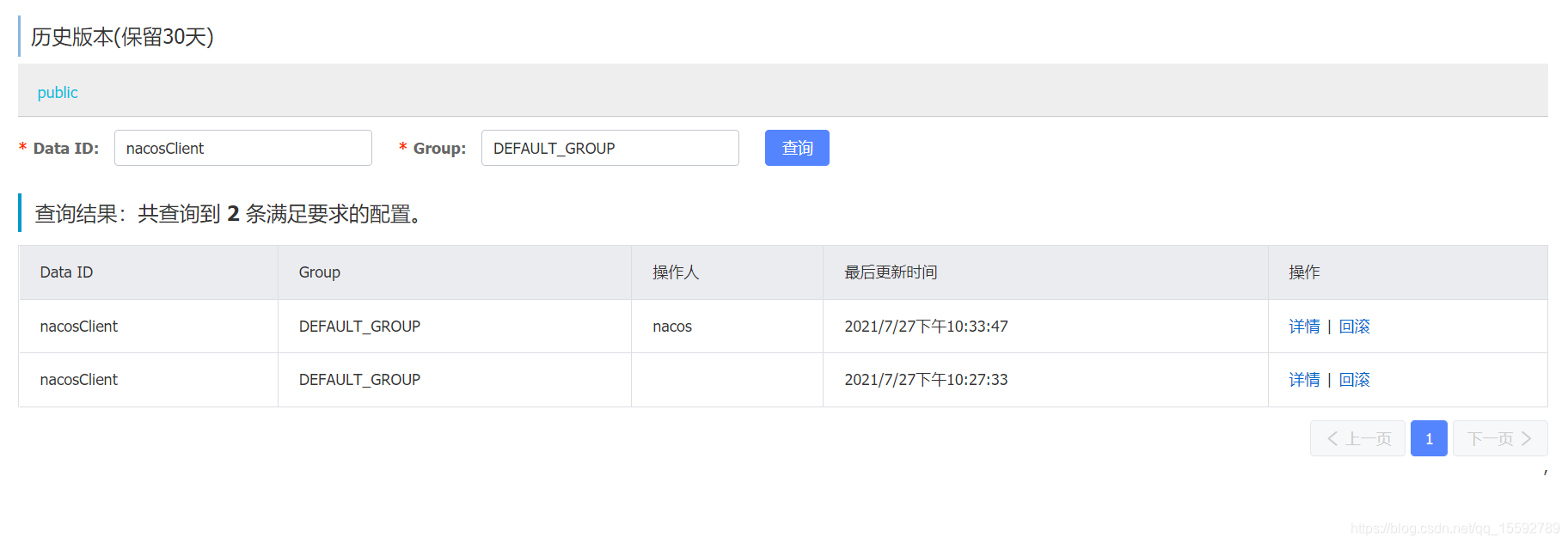
Task: Select the timestamp 2021/7/27下午10:33:47
Action: click(x=926, y=326)
